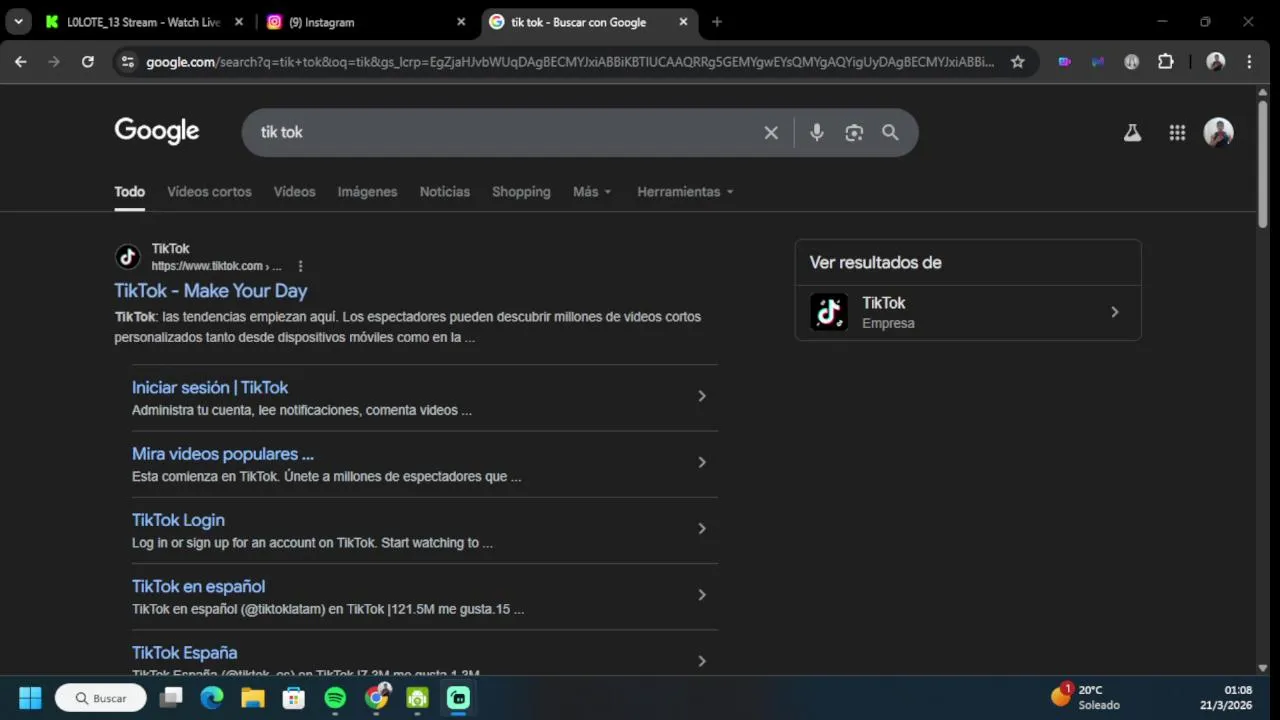Image resolution: width=1280 pixels, height=720 pixels.
Task: Search by image with Google Lens icon
Action: [854, 133]
